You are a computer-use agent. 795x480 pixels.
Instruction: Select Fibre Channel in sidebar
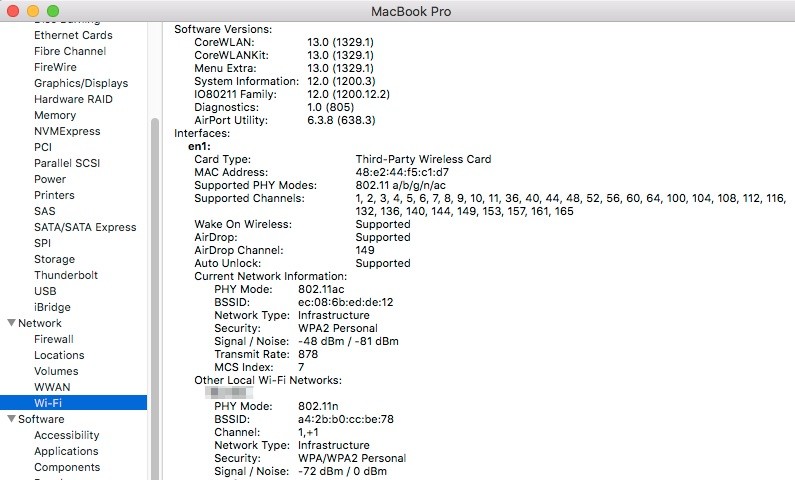pos(70,51)
